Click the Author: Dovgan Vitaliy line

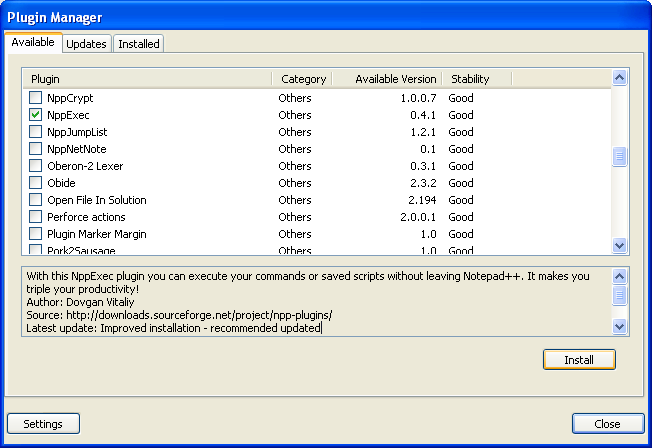click(x=80, y=302)
